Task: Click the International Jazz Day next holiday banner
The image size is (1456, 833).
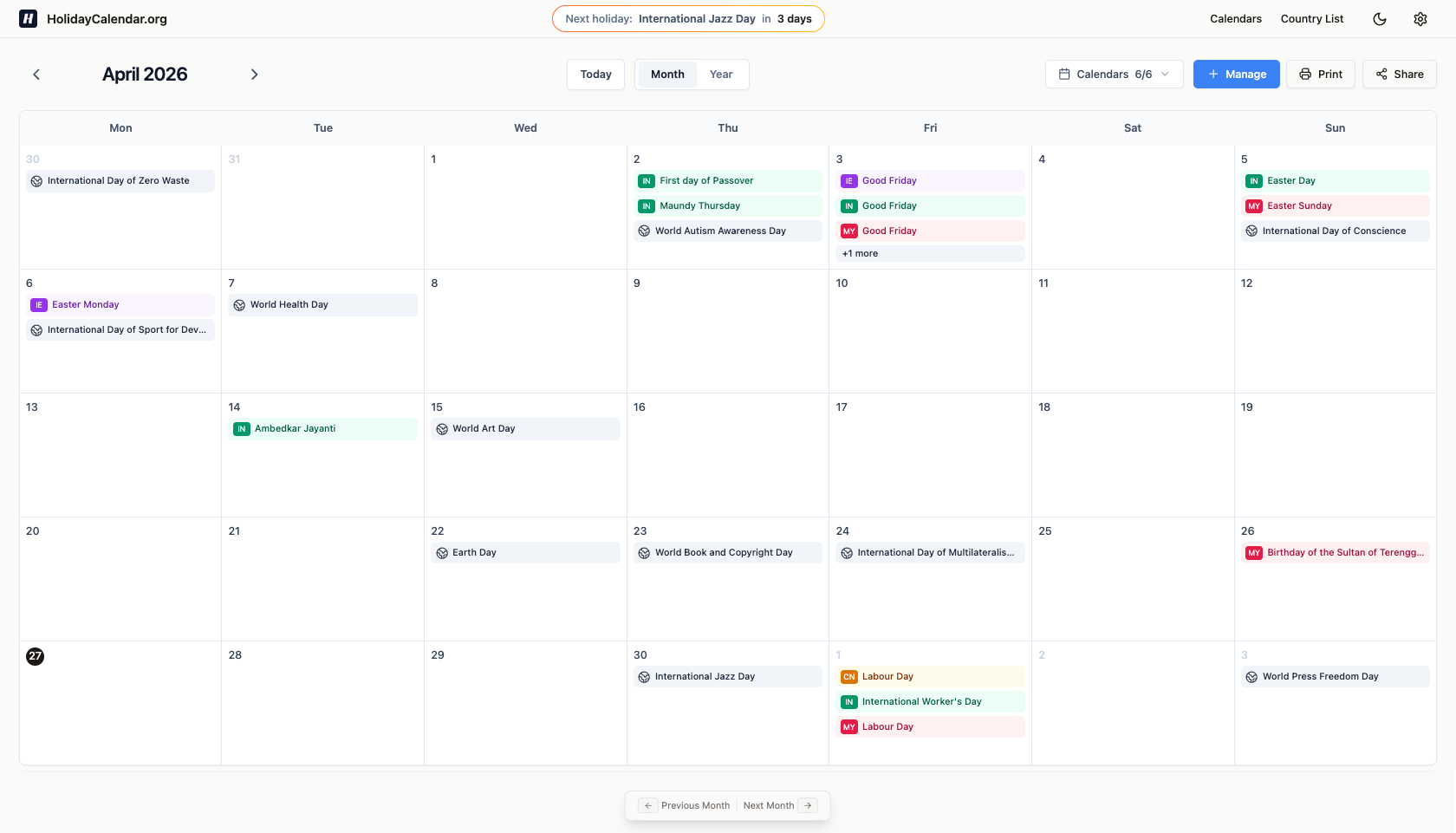Action: [687, 18]
